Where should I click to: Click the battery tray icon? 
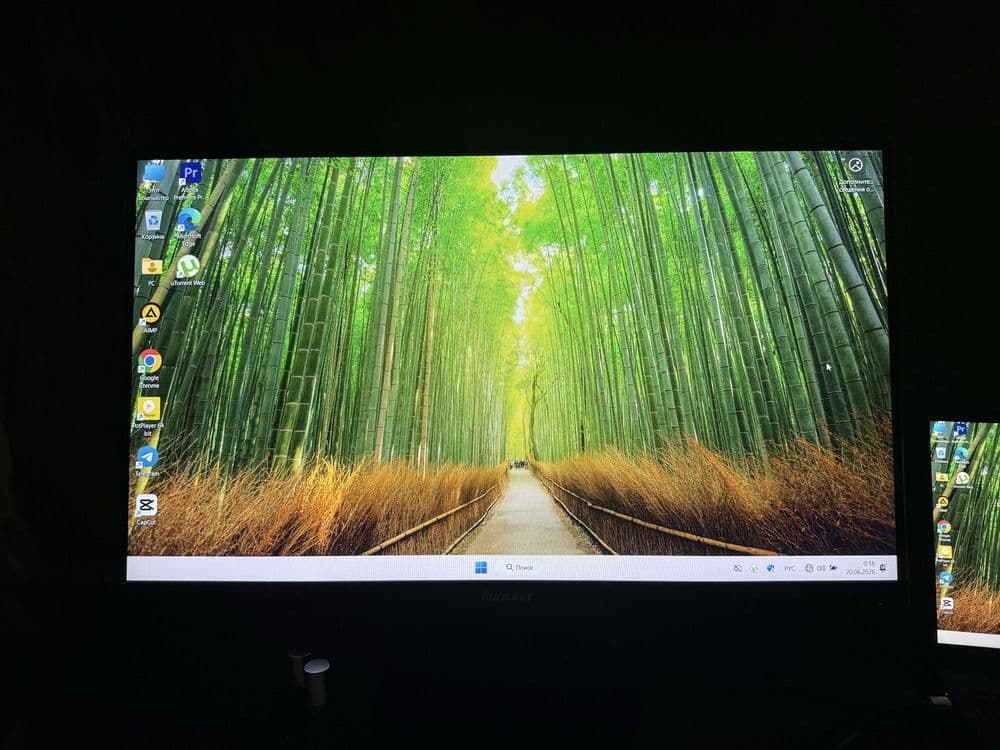pyautogui.click(x=834, y=568)
